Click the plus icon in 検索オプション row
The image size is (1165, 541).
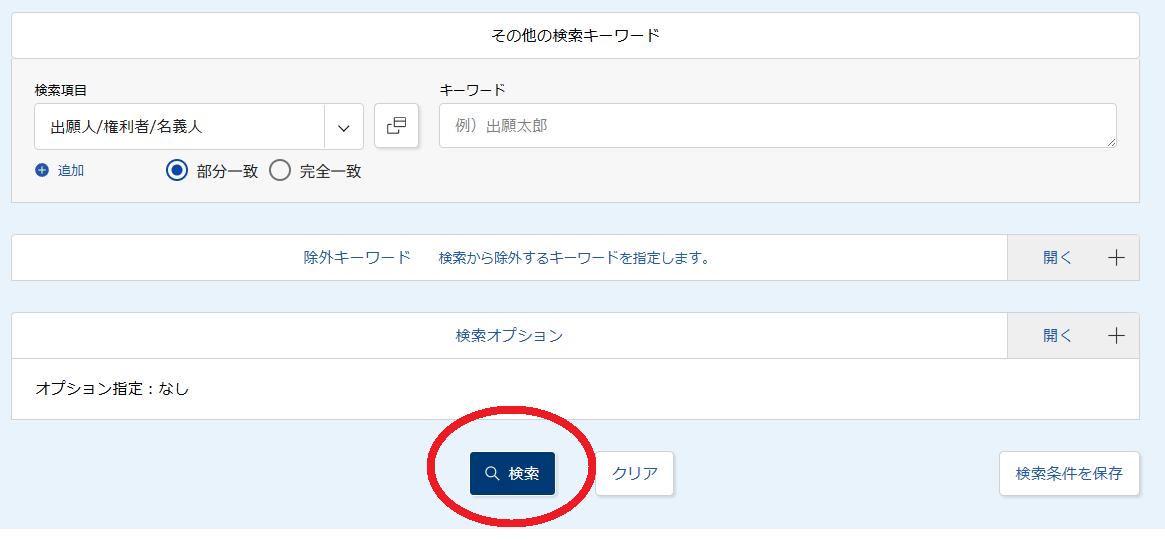[1116, 336]
